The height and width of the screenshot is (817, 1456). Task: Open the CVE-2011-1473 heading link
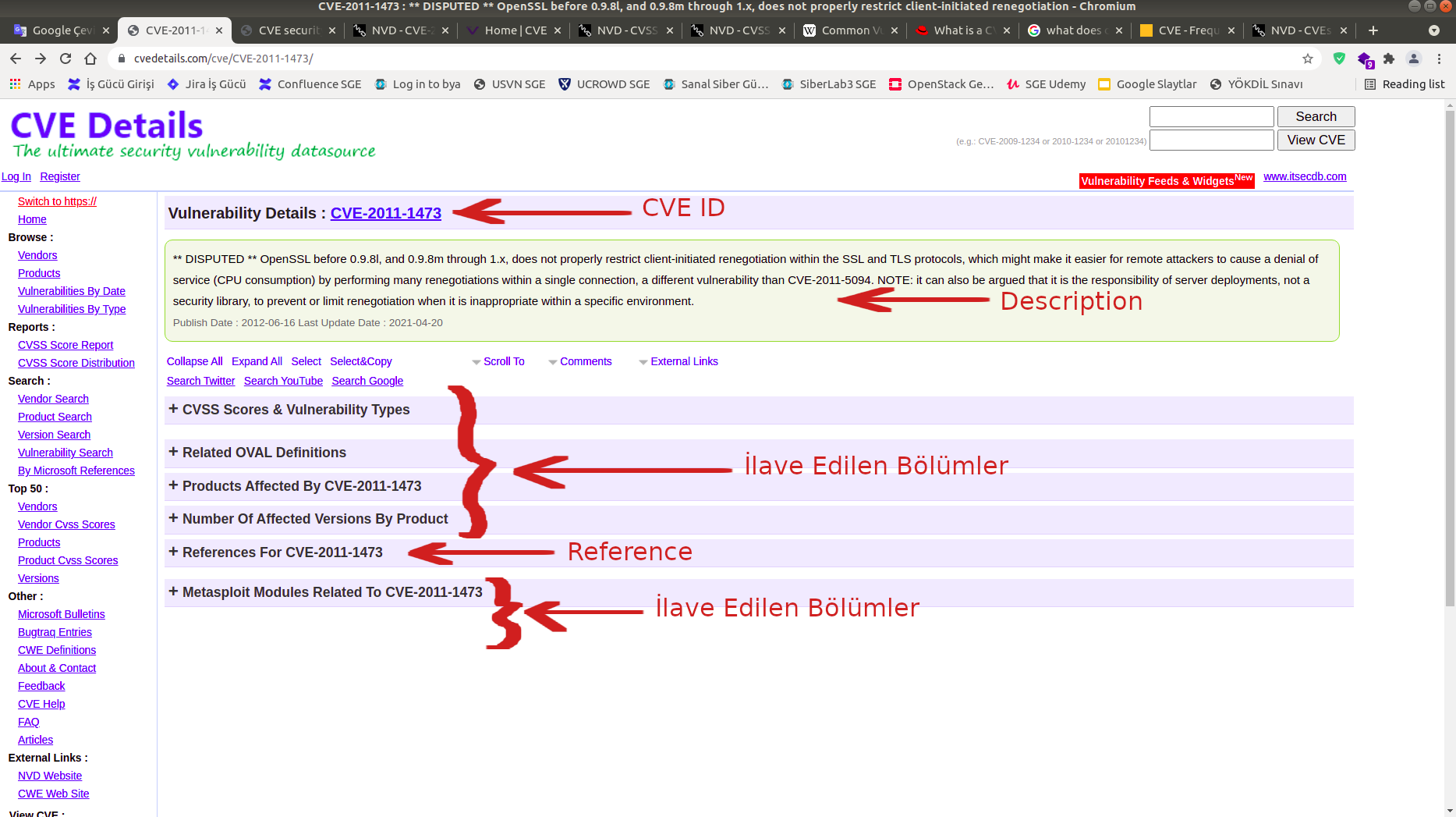[386, 213]
